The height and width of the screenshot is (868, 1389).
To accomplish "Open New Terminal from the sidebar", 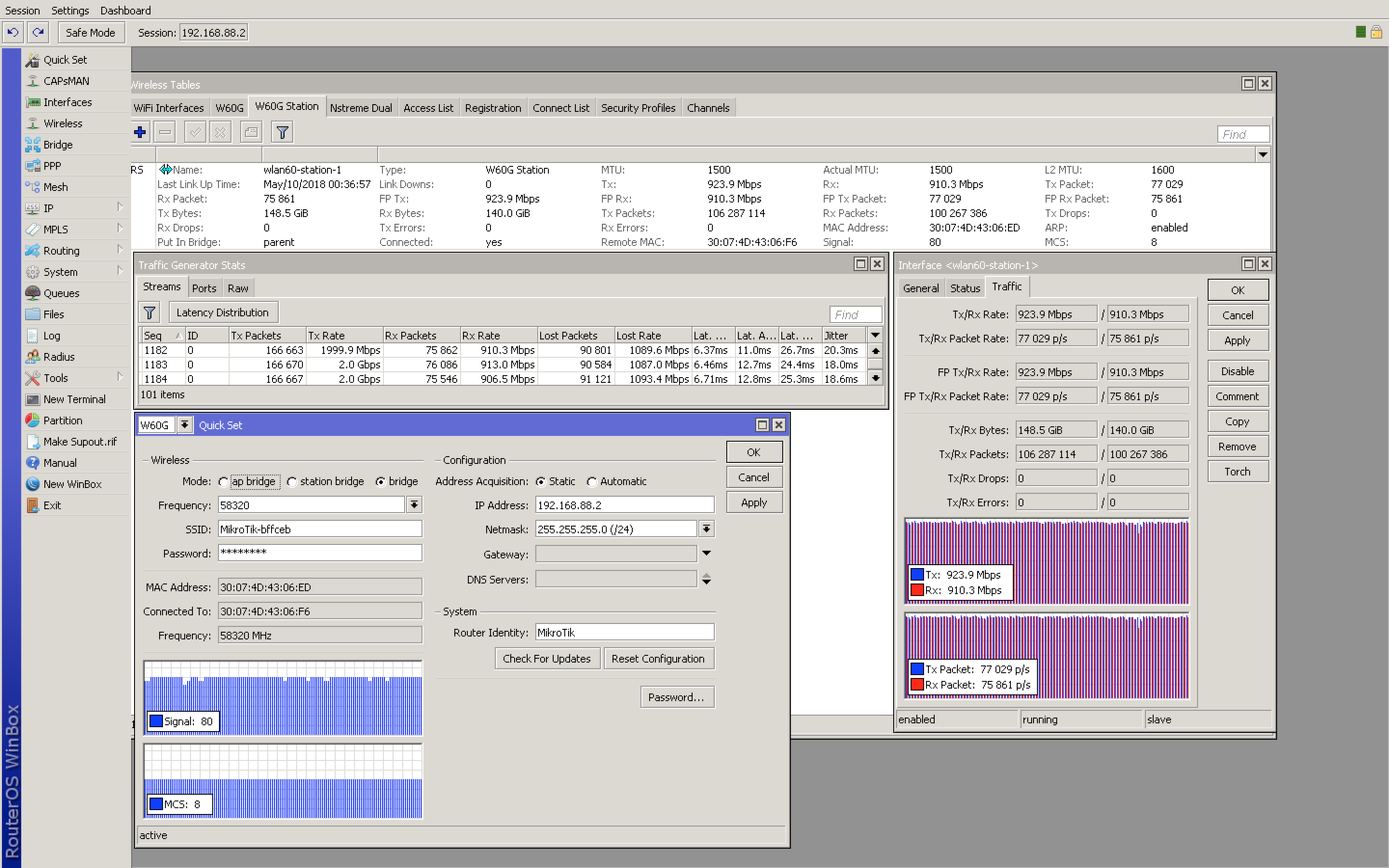I will click(x=74, y=399).
